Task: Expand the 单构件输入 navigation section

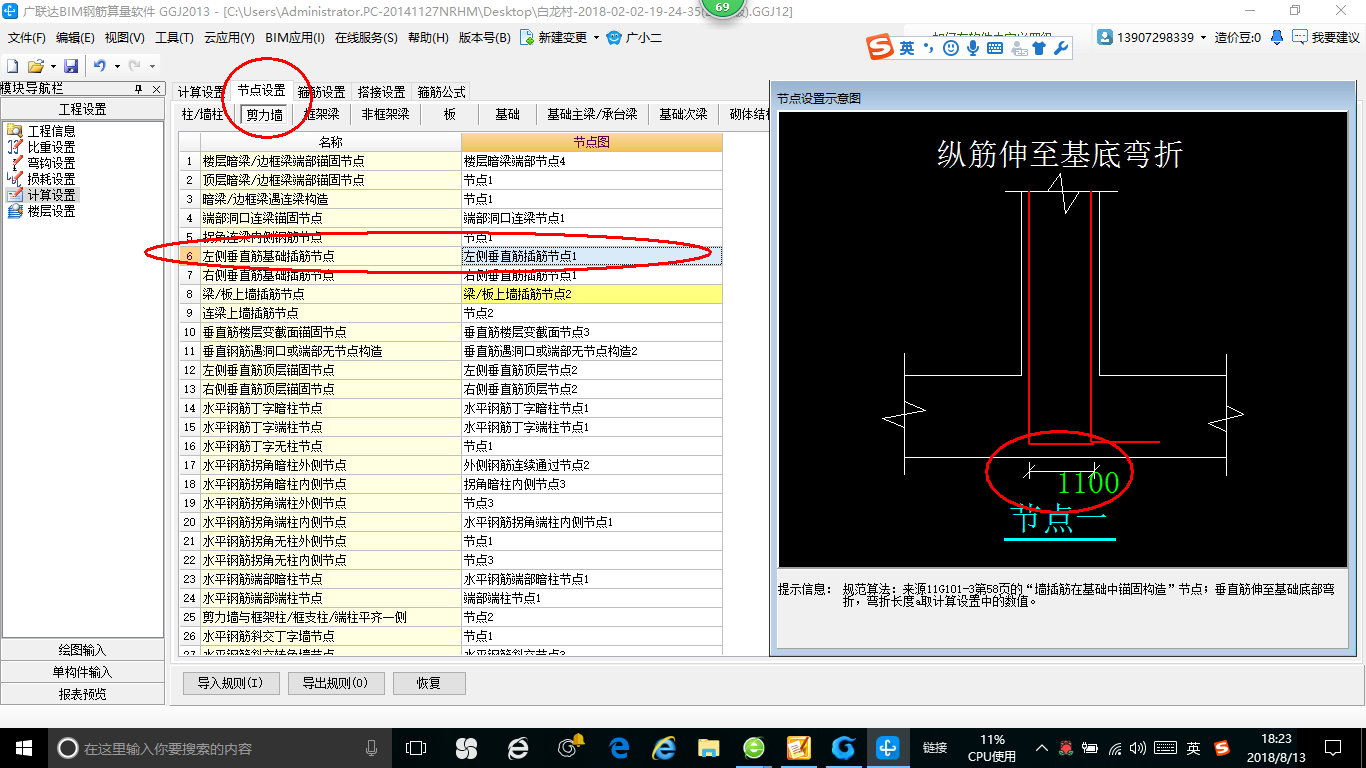Action: [82, 672]
